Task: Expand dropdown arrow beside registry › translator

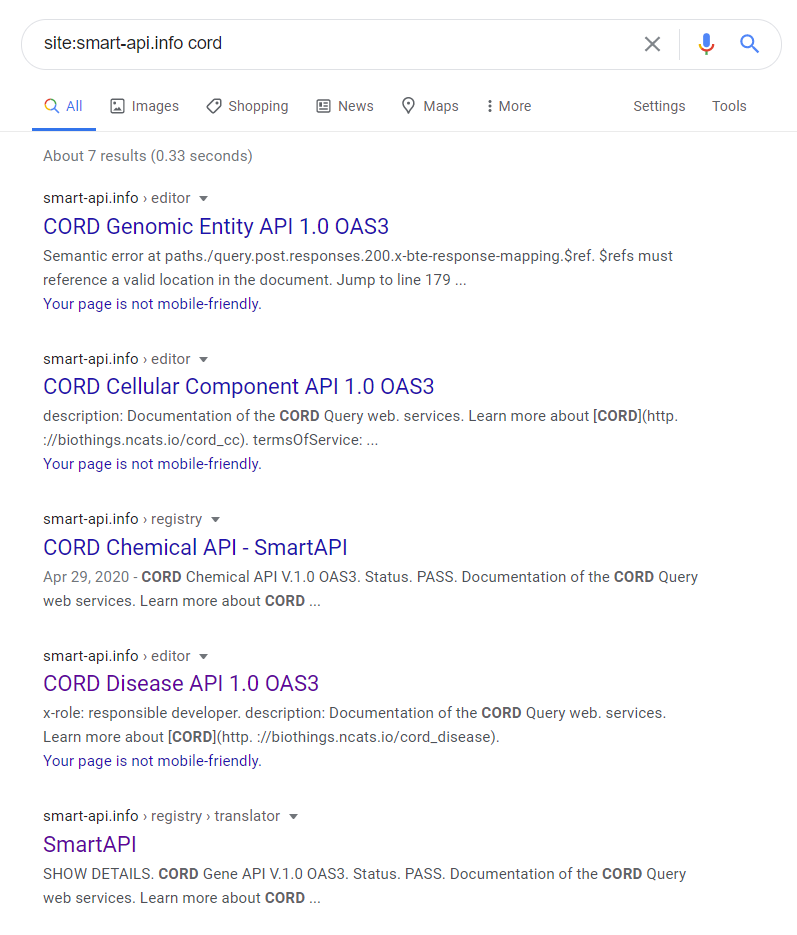Action: pyautogui.click(x=293, y=816)
